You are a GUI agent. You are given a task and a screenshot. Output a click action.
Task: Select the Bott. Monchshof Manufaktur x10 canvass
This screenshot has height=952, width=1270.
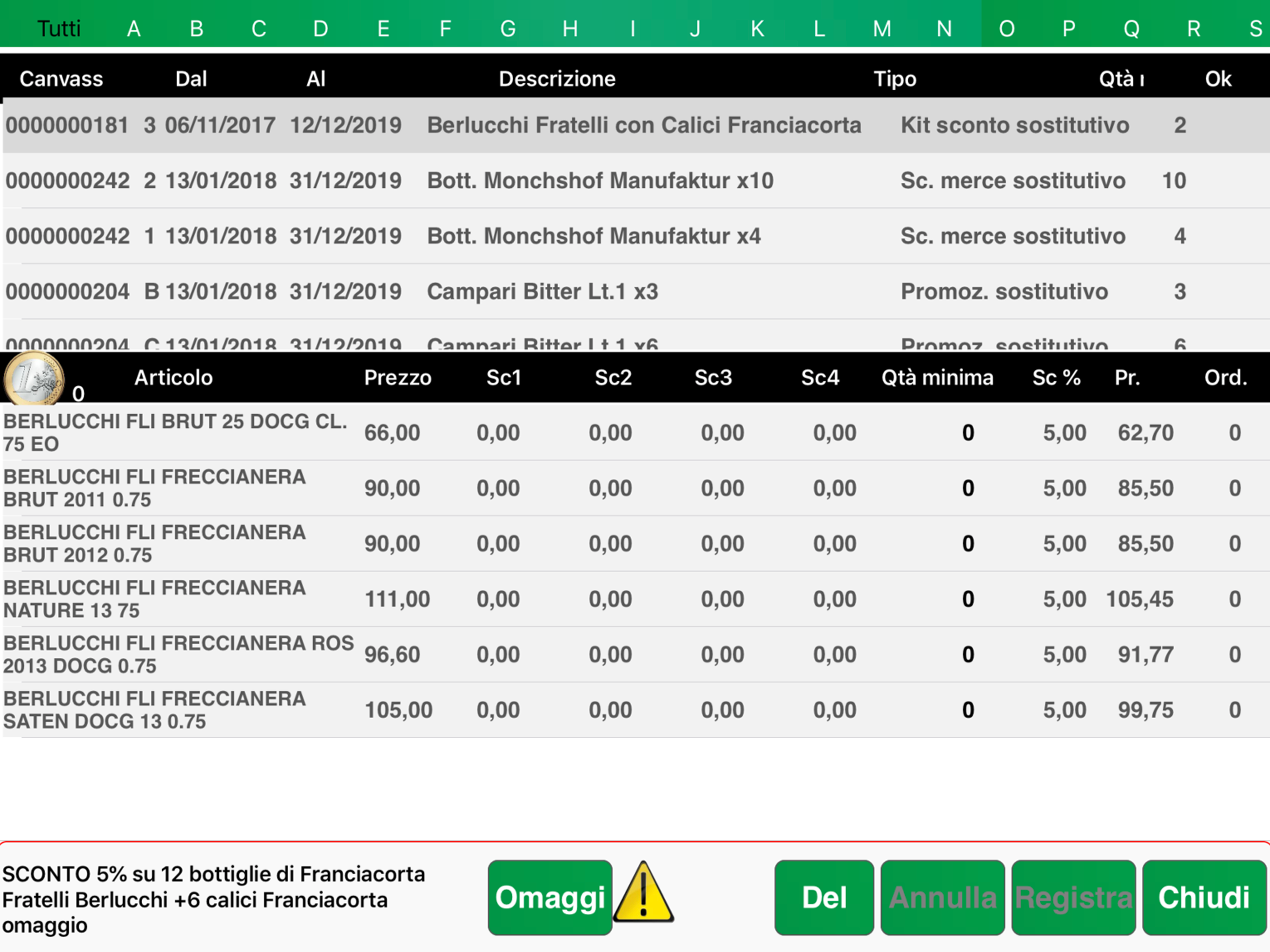point(635,181)
